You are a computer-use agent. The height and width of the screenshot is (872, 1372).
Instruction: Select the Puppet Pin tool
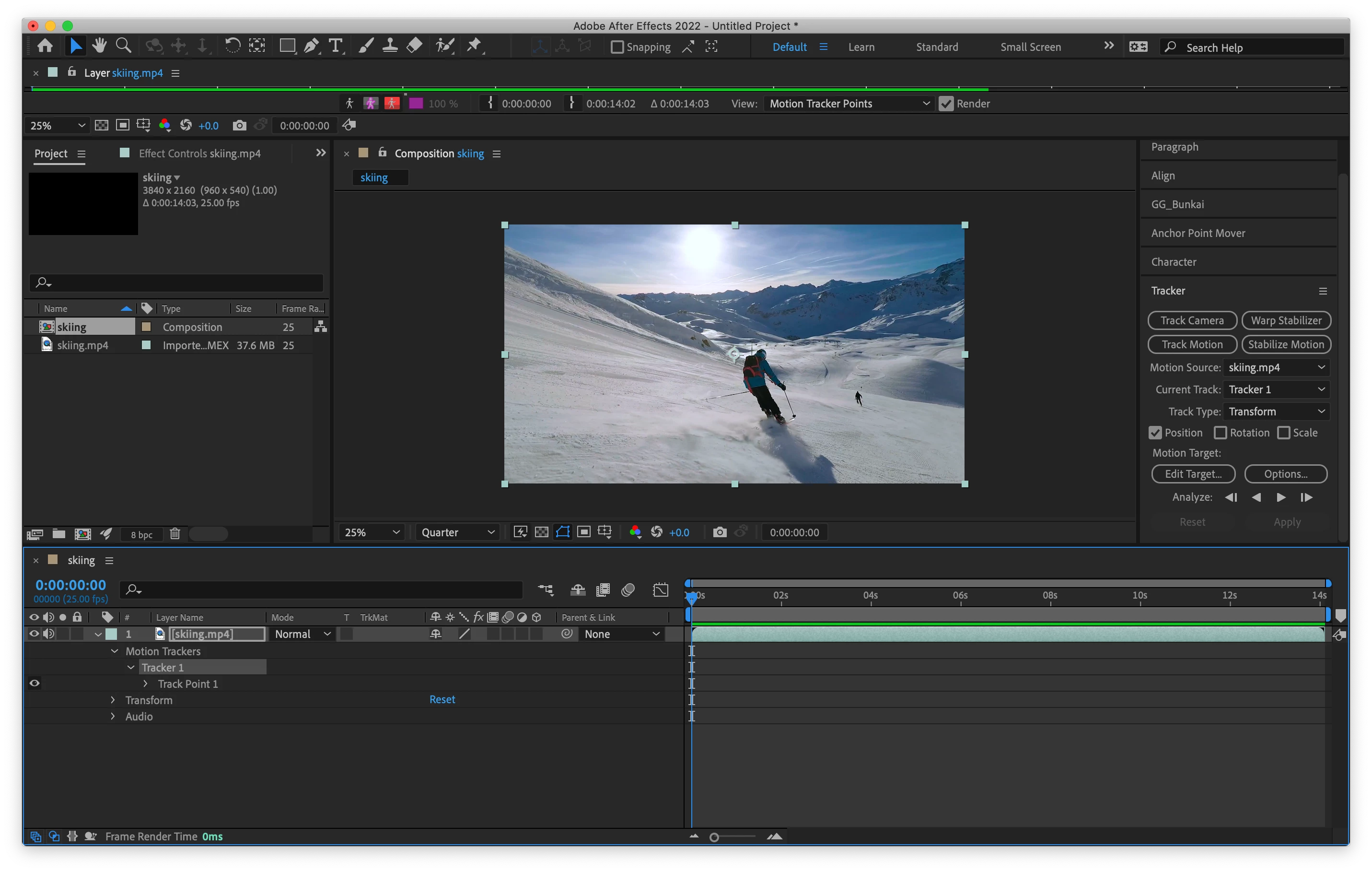pyautogui.click(x=474, y=46)
